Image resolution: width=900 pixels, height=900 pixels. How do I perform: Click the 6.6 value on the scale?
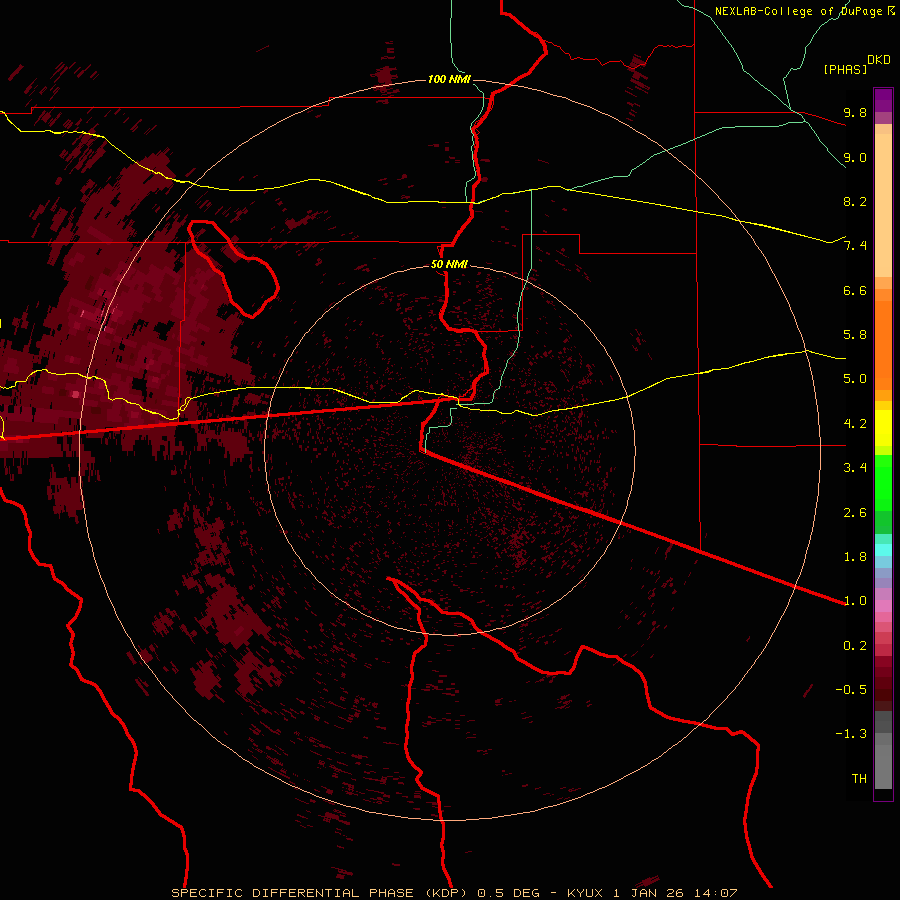(x=855, y=290)
